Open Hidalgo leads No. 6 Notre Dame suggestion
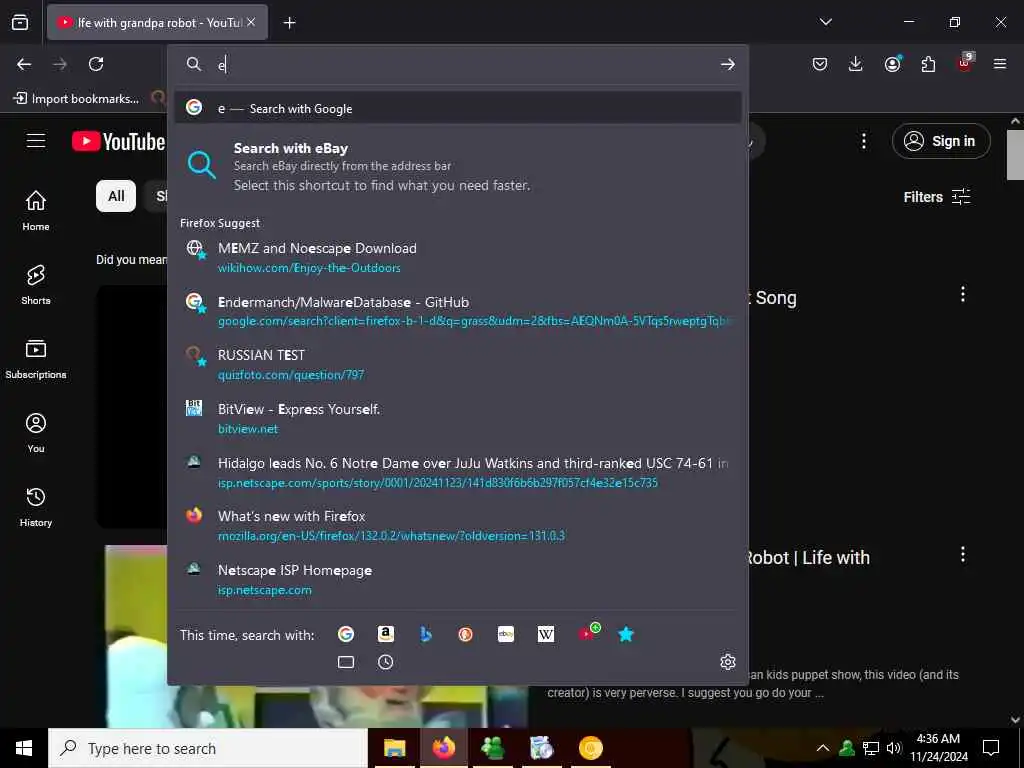1024x768 pixels. click(x=458, y=472)
